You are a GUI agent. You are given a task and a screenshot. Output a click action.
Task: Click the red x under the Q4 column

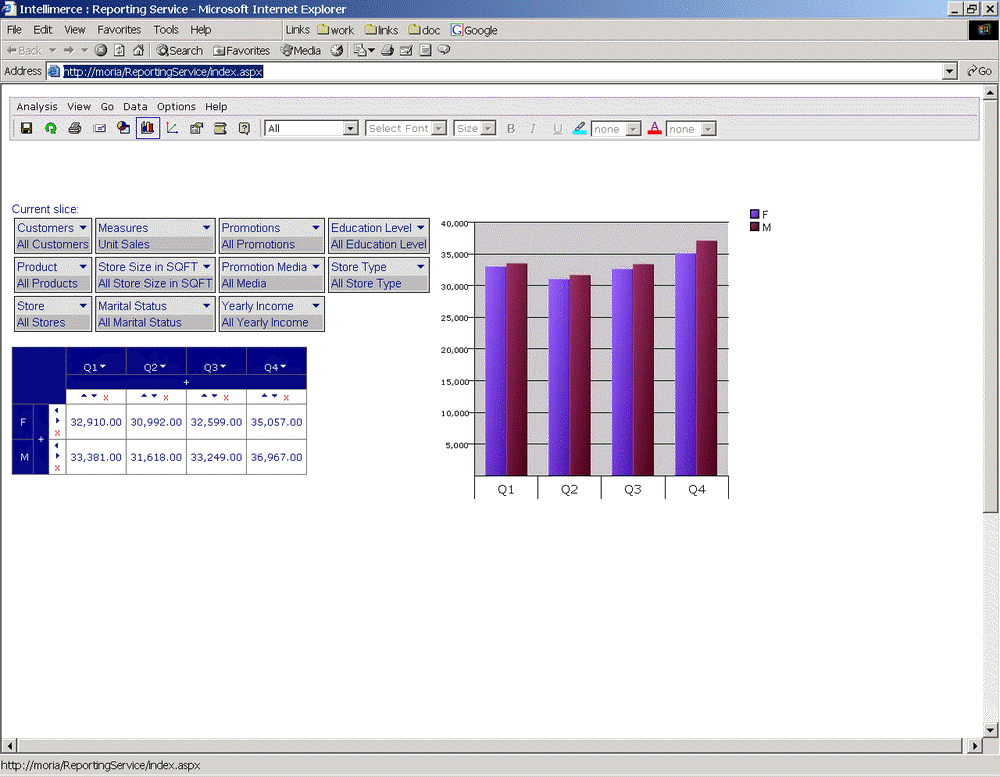286,397
